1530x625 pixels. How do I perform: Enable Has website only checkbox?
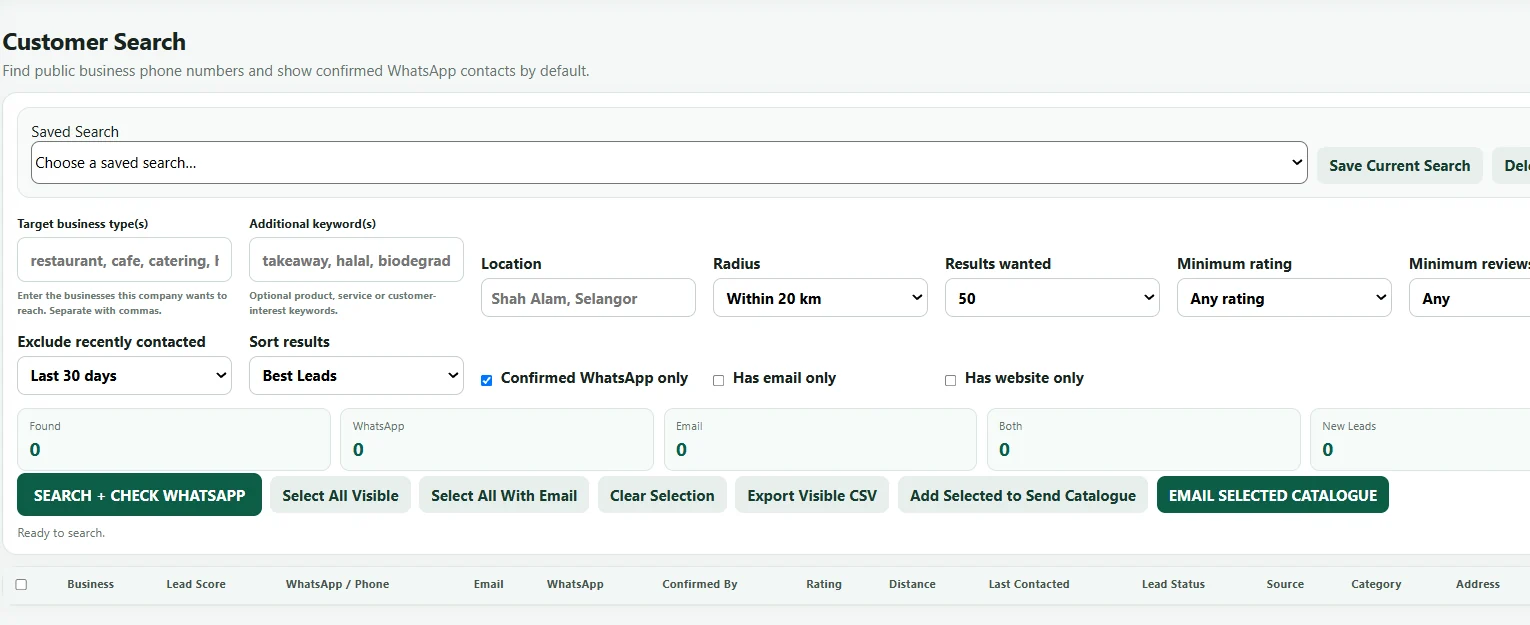click(x=950, y=380)
